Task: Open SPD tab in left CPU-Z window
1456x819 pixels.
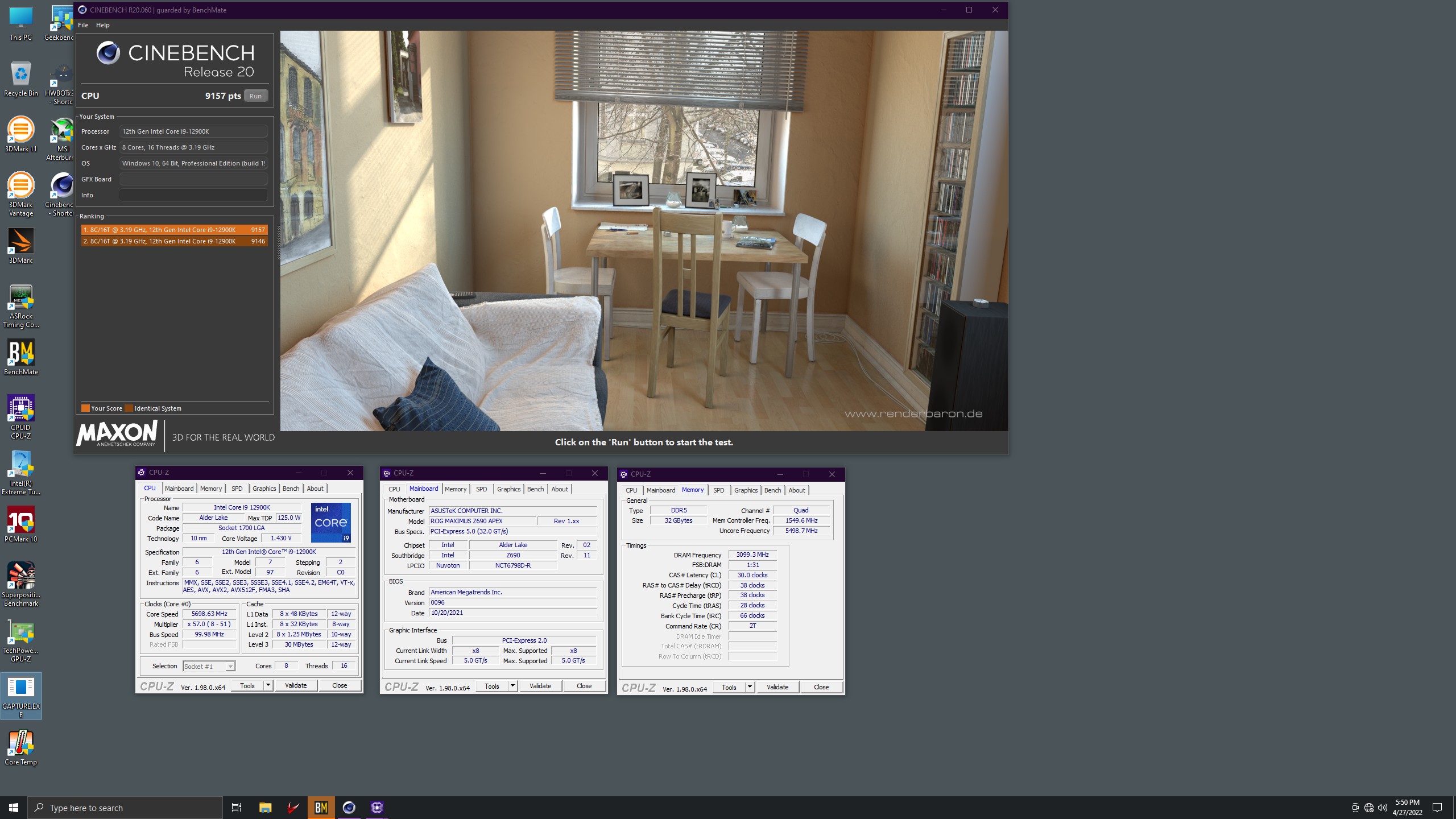Action: pyautogui.click(x=237, y=489)
